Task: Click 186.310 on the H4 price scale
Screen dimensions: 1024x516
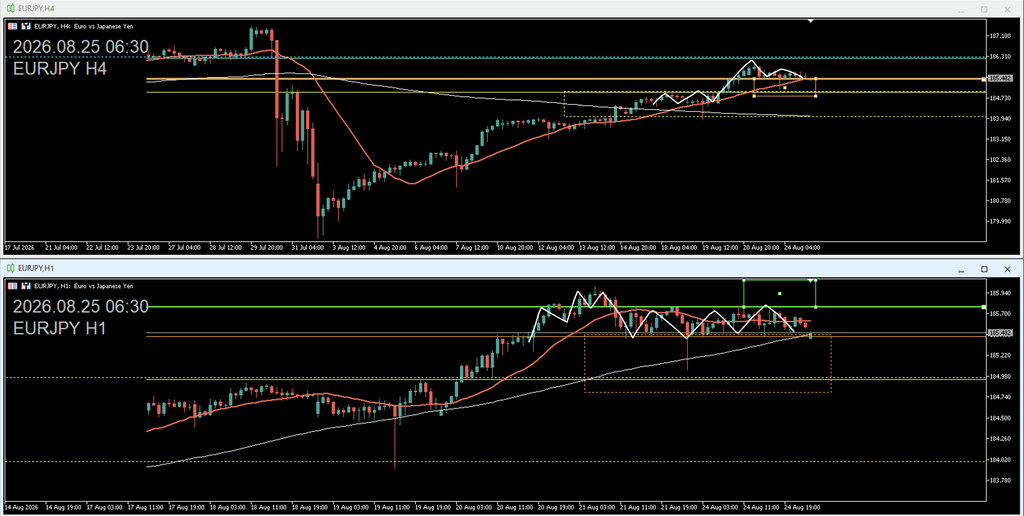Action: 1000,57
